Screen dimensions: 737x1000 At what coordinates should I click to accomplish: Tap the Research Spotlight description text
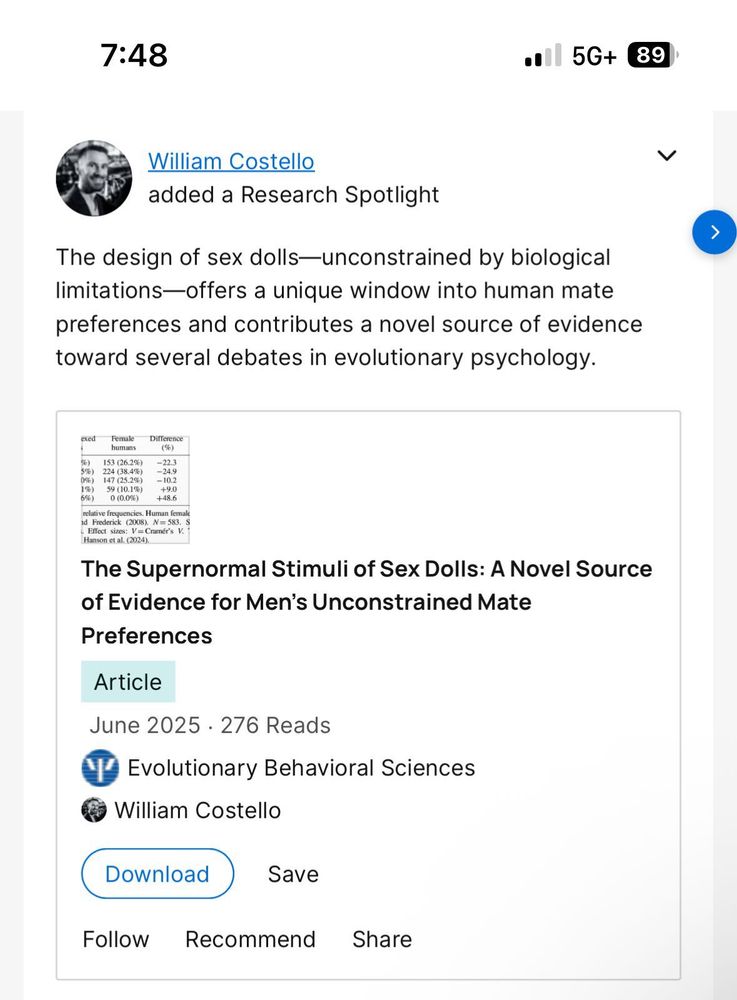click(x=349, y=307)
